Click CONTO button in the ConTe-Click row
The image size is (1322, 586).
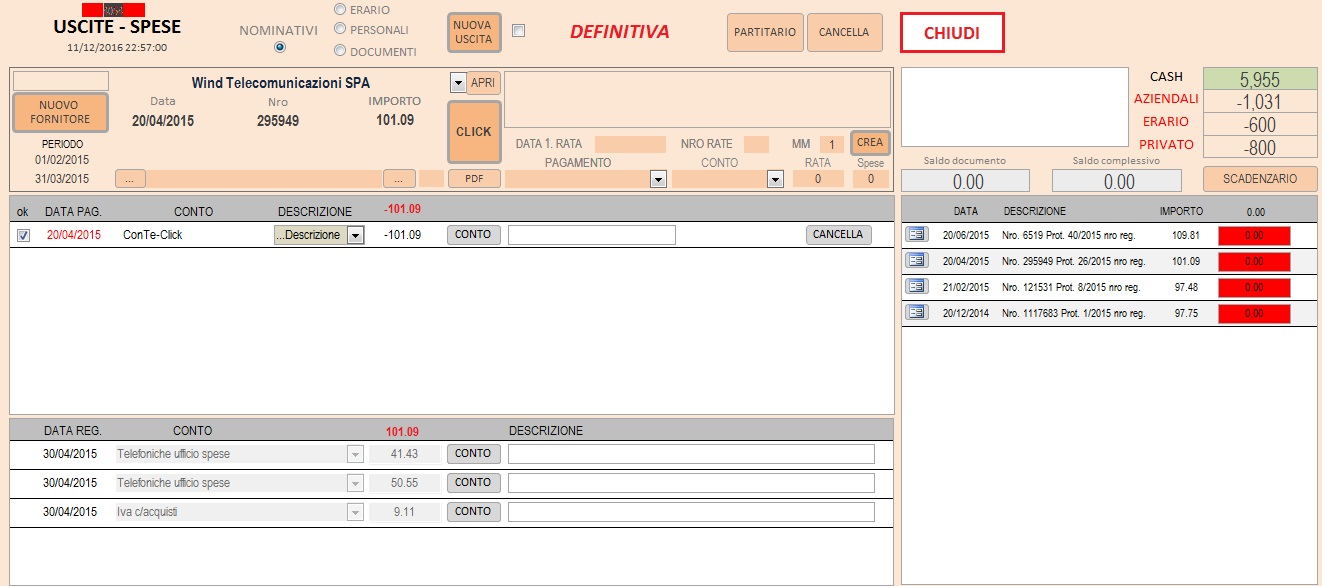point(473,235)
